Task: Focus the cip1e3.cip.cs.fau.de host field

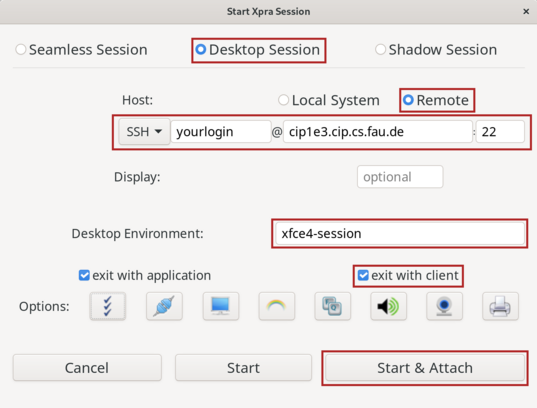Action: [x=378, y=132]
